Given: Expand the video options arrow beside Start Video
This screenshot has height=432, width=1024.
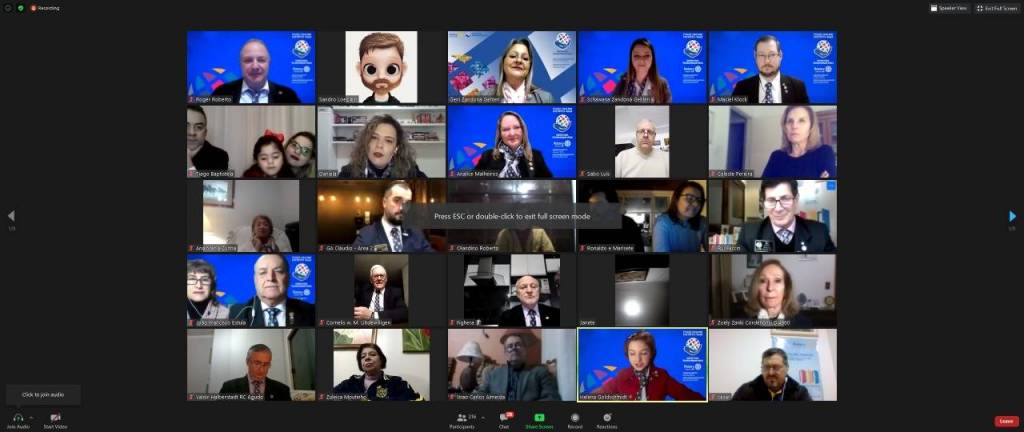Looking at the screenshot, I should click(68, 415).
